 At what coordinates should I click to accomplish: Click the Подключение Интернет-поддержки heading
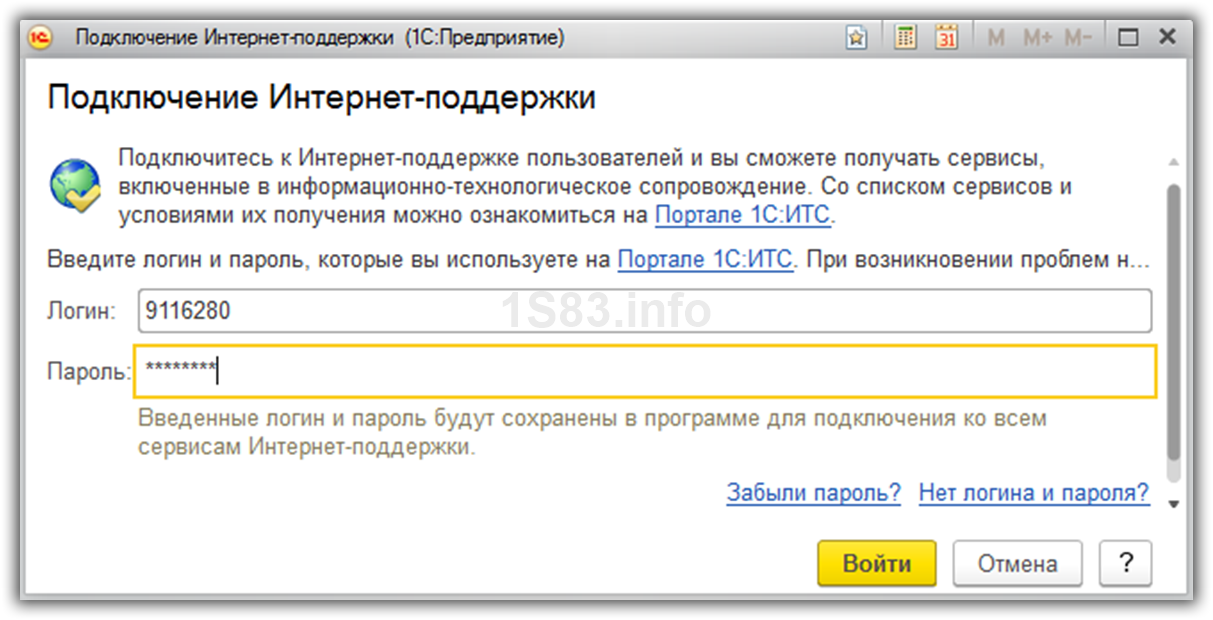[322, 99]
